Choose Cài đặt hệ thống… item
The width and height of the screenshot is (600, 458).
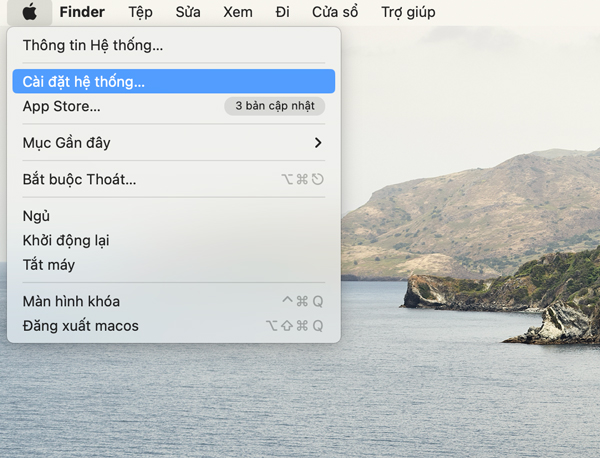[x=174, y=81]
